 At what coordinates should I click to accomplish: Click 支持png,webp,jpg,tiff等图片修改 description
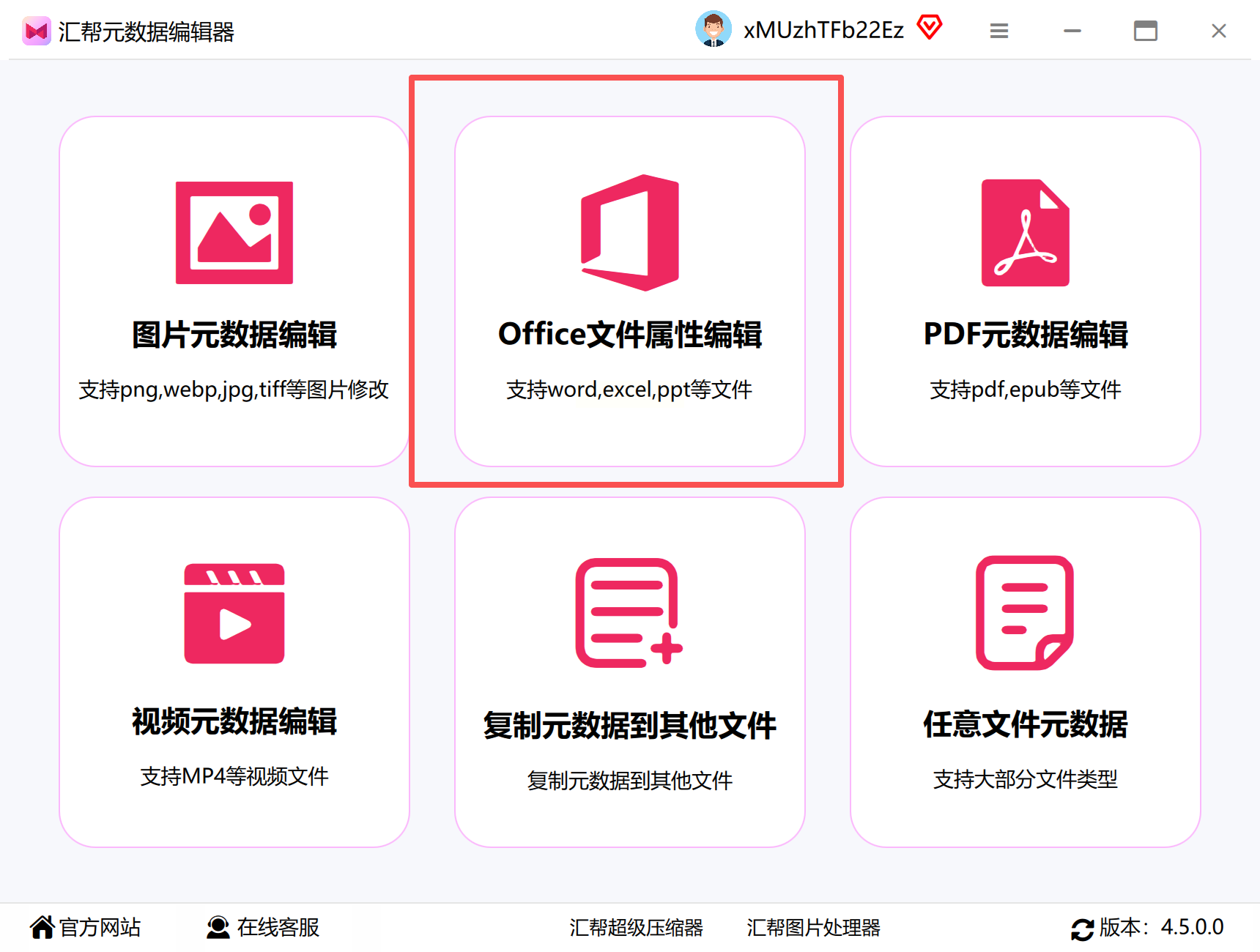click(x=234, y=390)
